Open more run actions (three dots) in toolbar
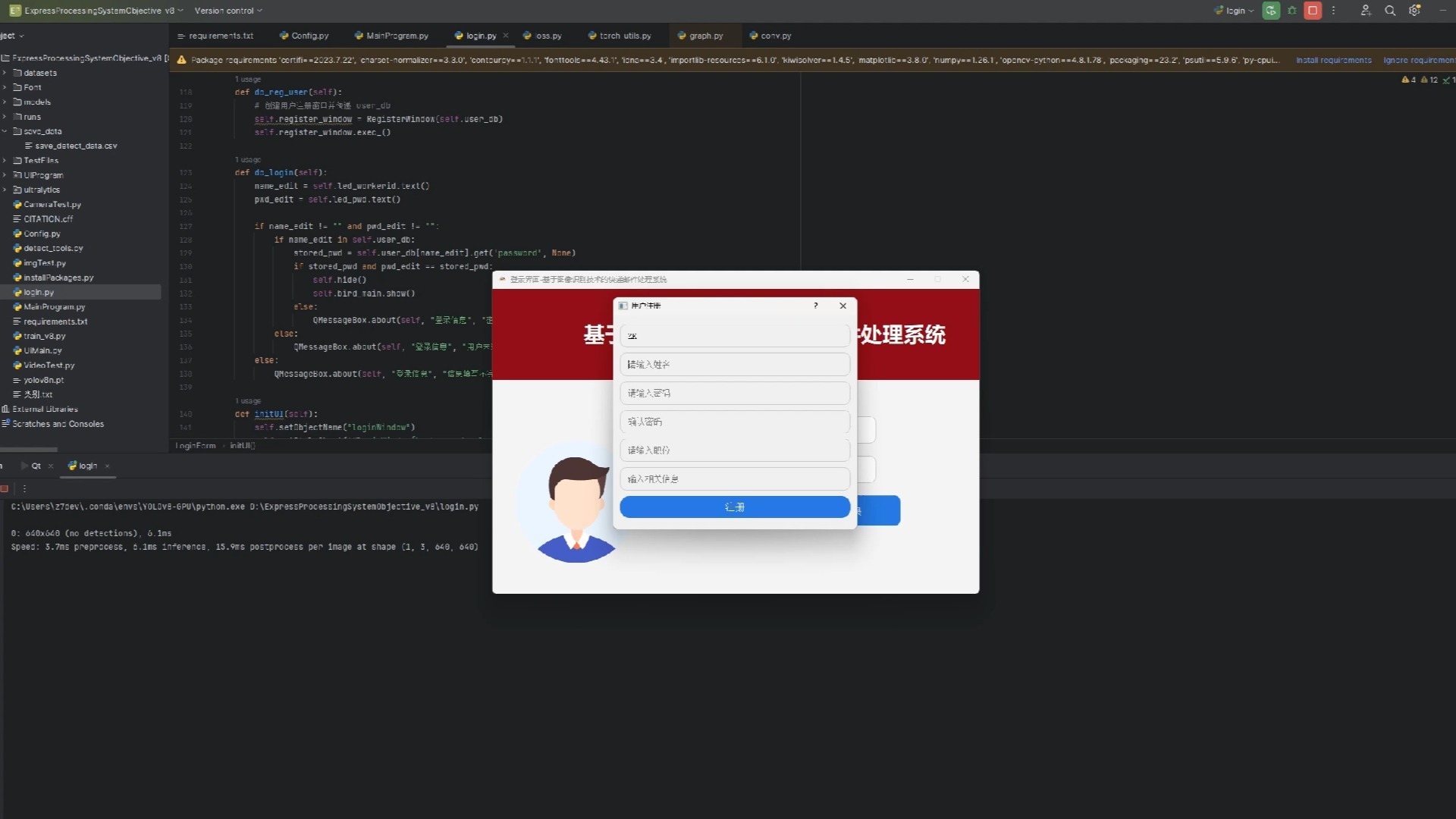Screen dimensions: 1456x819 click(1333, 11)
